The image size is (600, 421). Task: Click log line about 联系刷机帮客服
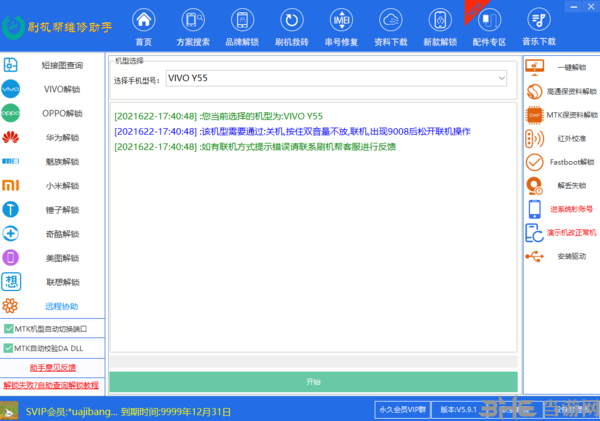[x=255, y=147]
